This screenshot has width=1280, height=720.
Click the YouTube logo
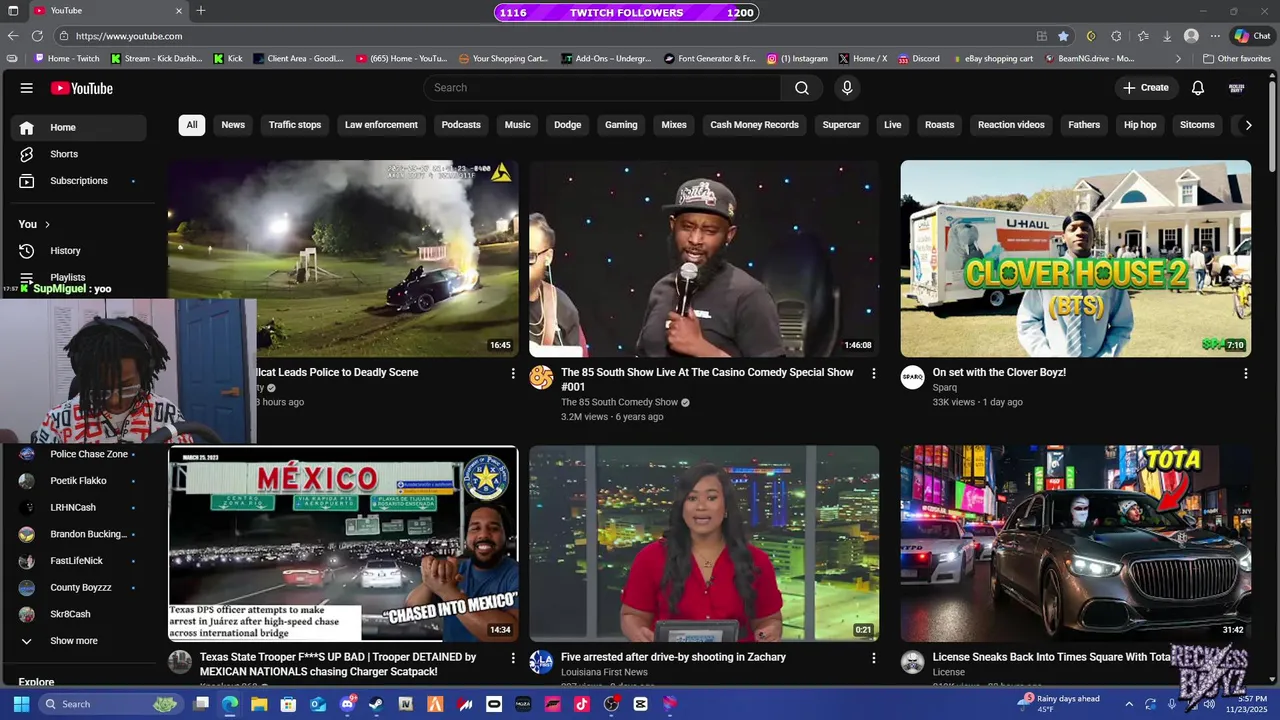coord(82,88)
